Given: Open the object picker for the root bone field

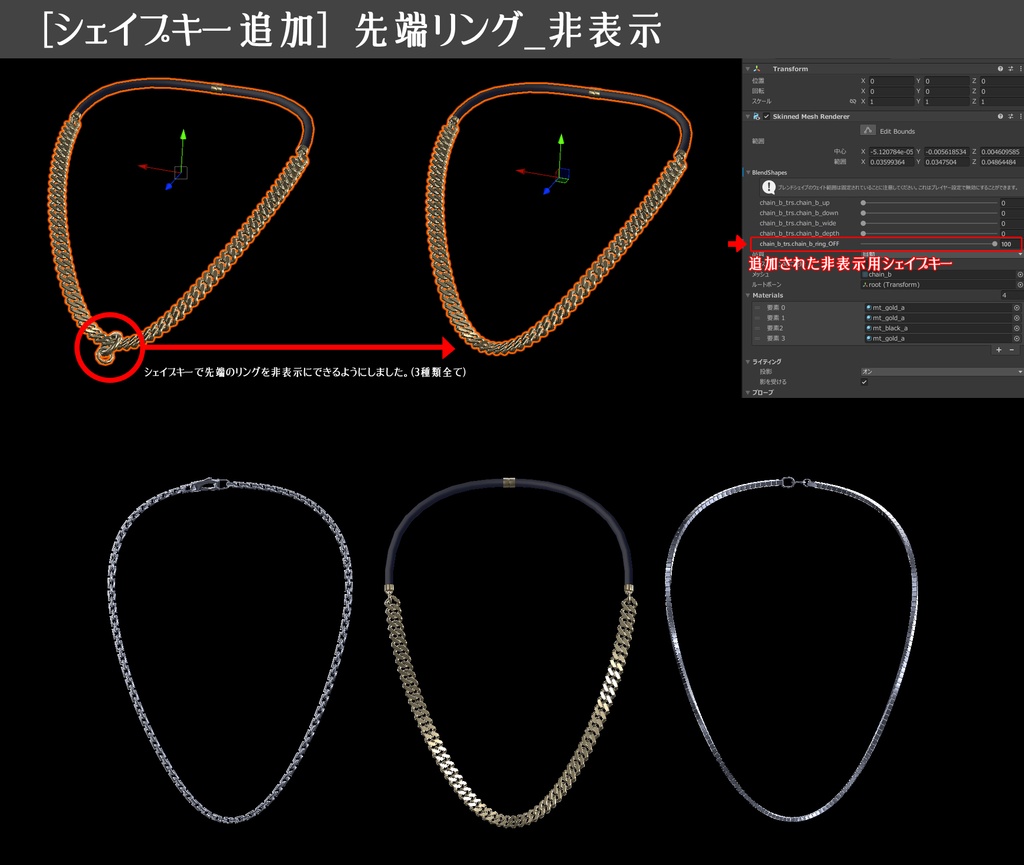Looking at the screenshot, I should click(1020, 285).
